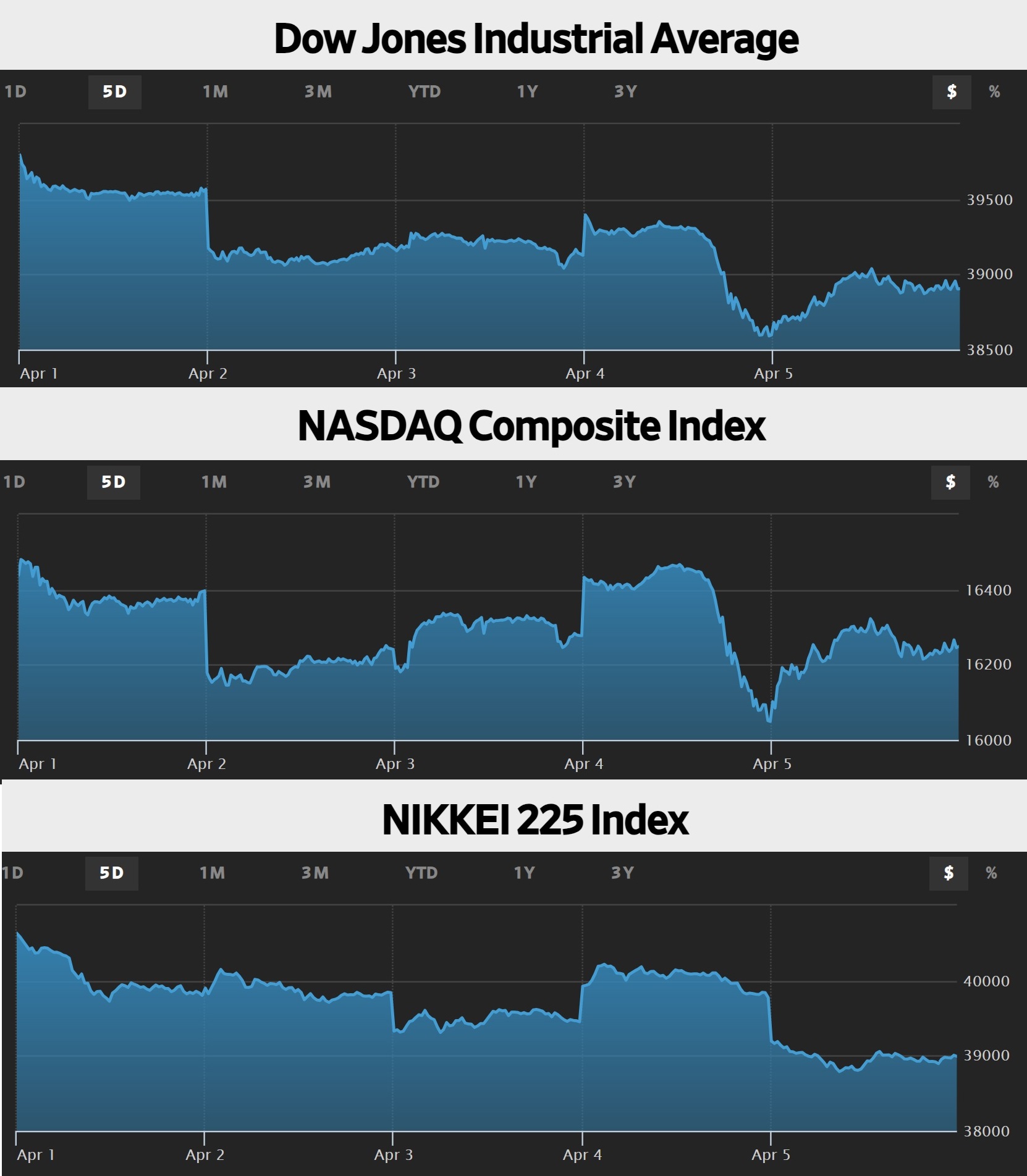Select dollar view on NIKKEI 225 chart
The height and width of the screenshot is (1176, 1027).
pyautogui.click(x=949, y=873)
